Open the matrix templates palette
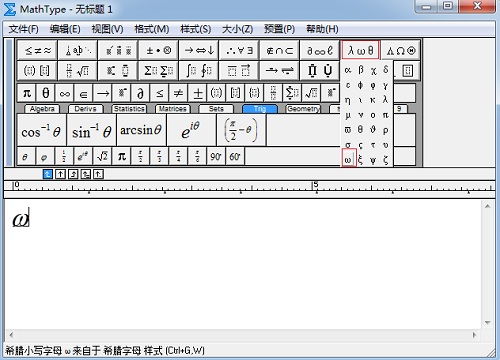Image resolution: width=500 pixels, height=360 pixels. pos(407,70)
